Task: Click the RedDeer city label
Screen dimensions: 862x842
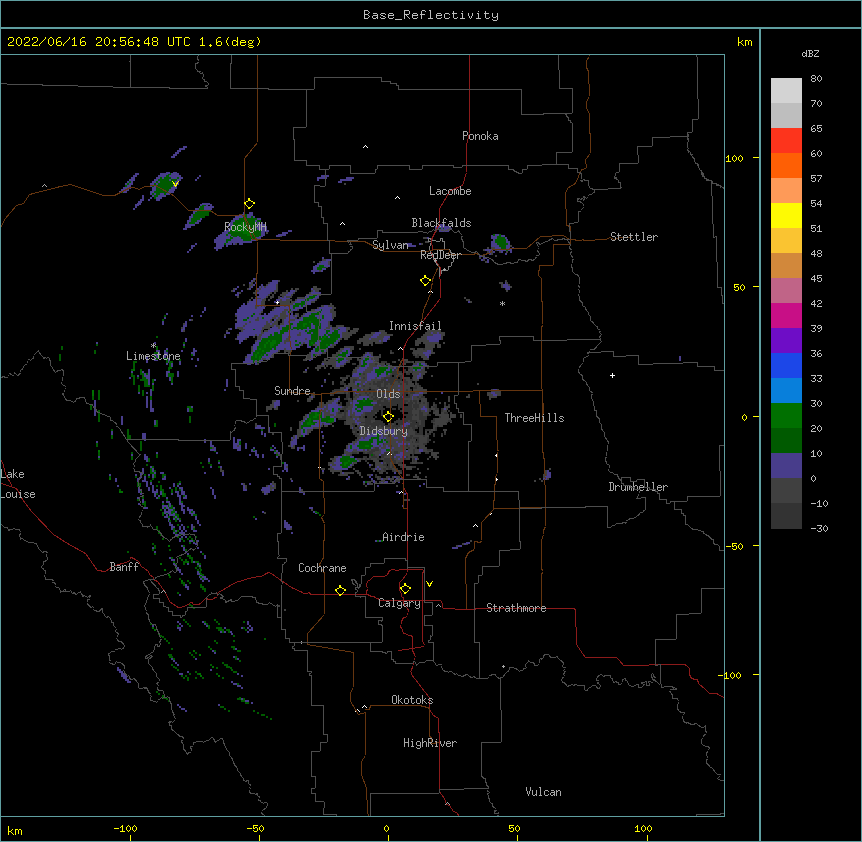Action: pos(440,255)
